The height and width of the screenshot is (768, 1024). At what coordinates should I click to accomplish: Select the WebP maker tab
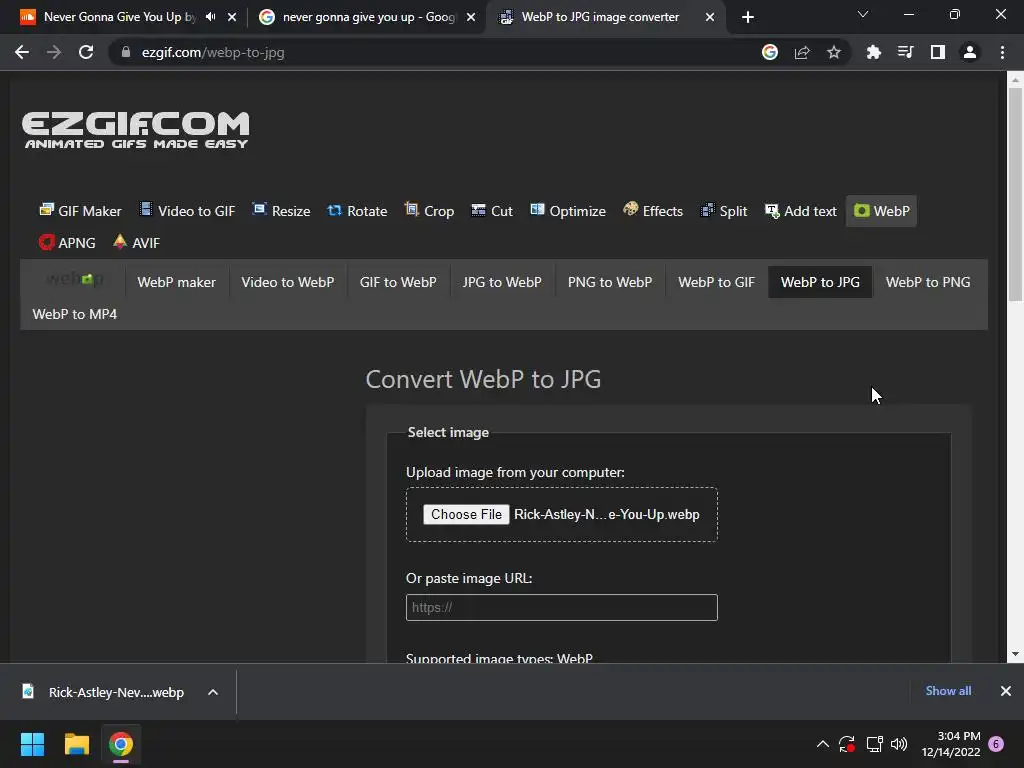pos(176,282)
